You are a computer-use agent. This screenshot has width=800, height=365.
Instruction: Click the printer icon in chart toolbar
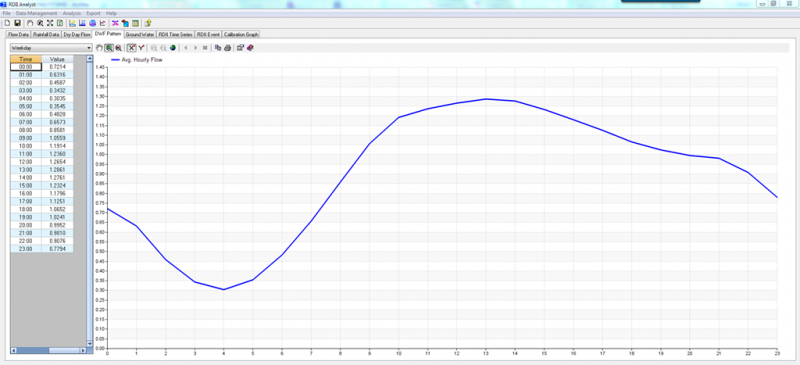coord(228,48)
